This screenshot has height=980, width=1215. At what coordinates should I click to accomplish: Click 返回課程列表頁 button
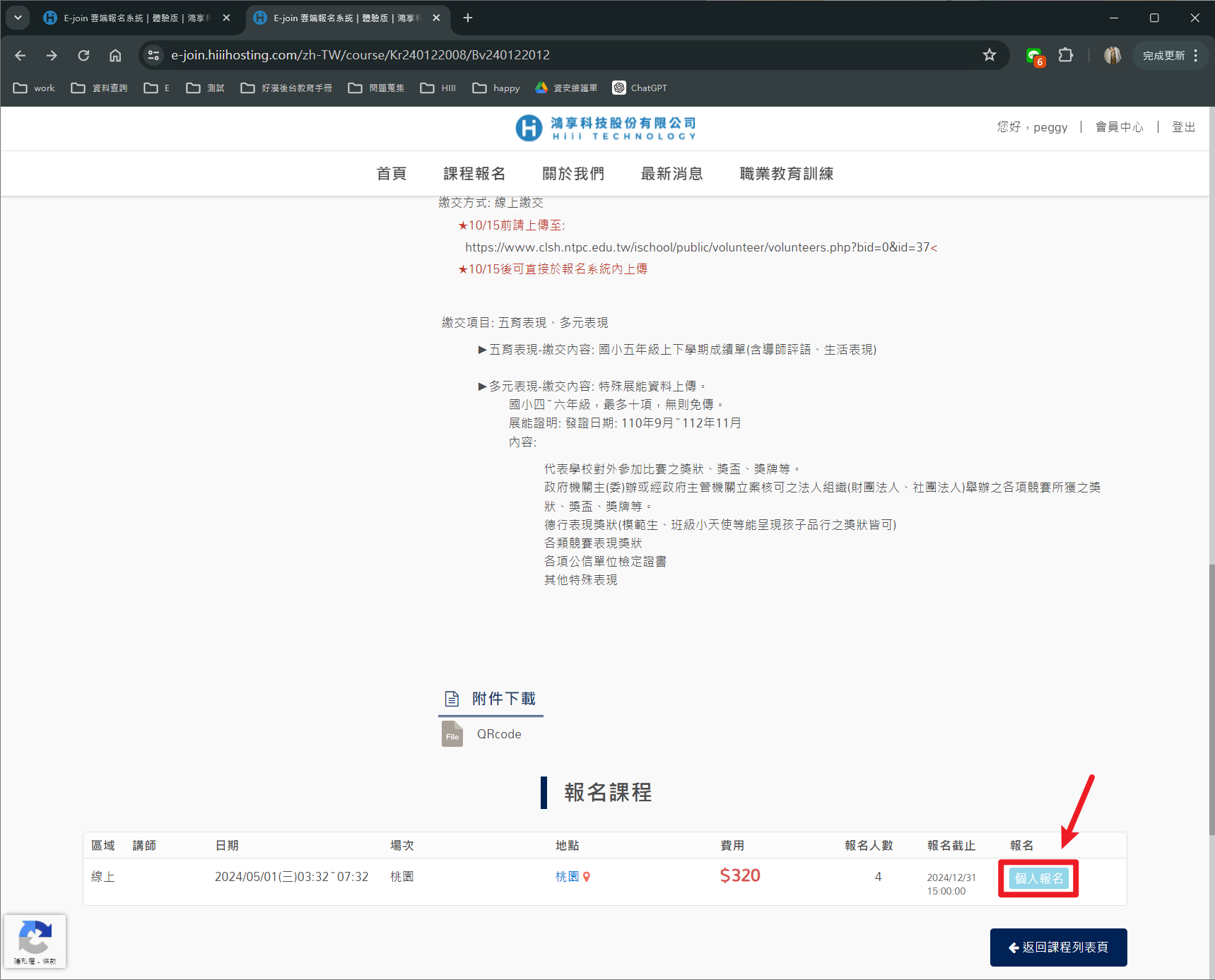coord(1058,947)
